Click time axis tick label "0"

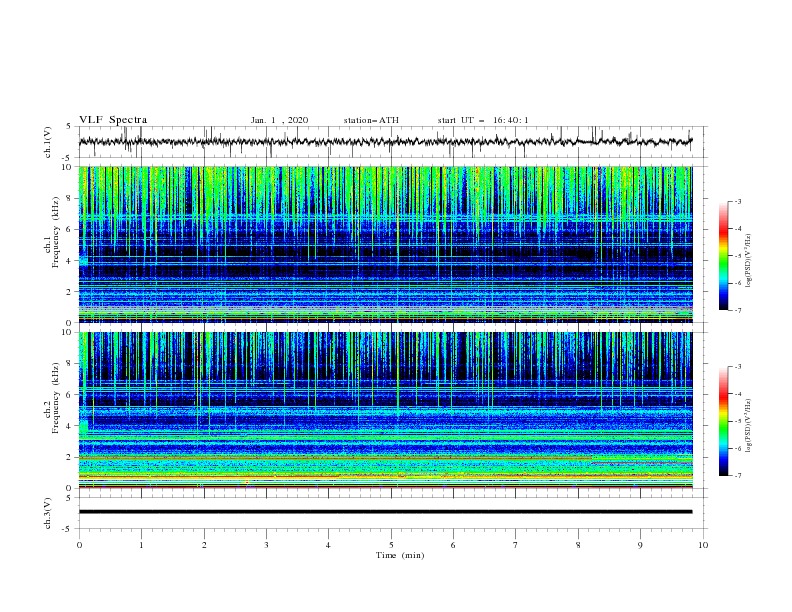click(x=79, y=545)
